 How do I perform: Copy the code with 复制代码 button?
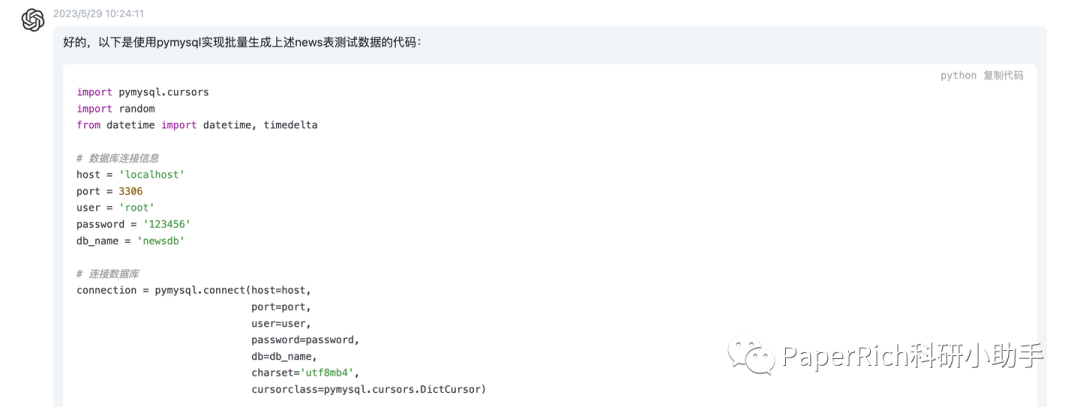click(1003, 76)
